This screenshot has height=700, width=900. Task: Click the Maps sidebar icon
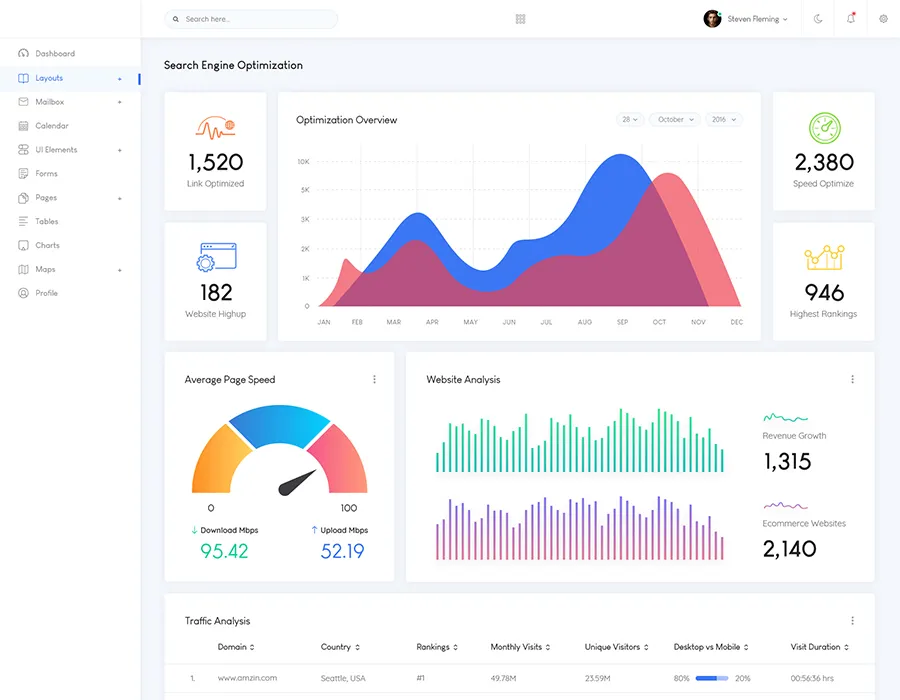23,269
